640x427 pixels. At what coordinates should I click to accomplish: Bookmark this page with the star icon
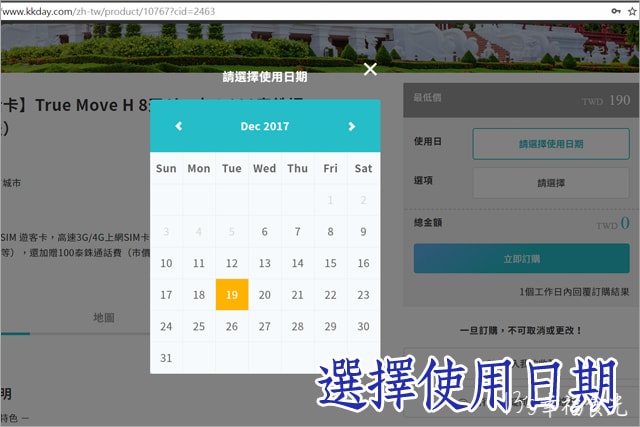[632, 11]
